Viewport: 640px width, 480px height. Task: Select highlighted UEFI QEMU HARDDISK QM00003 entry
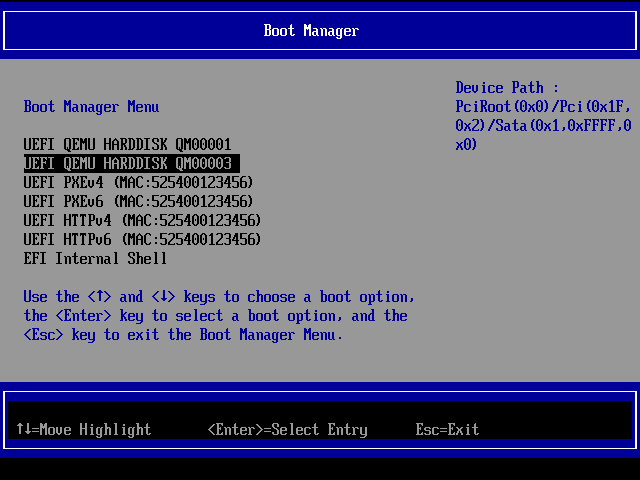(131, 164)
